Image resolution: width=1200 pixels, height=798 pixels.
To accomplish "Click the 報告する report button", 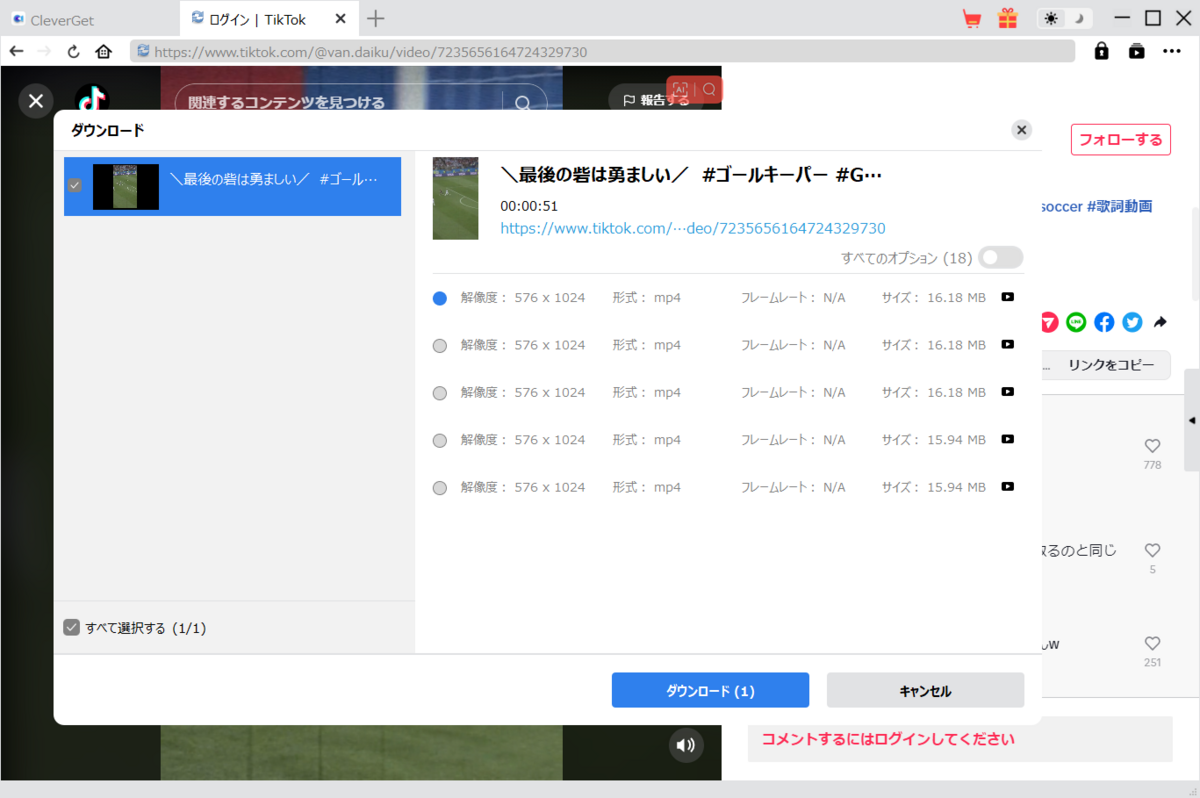I will click(x=656, y=100).
